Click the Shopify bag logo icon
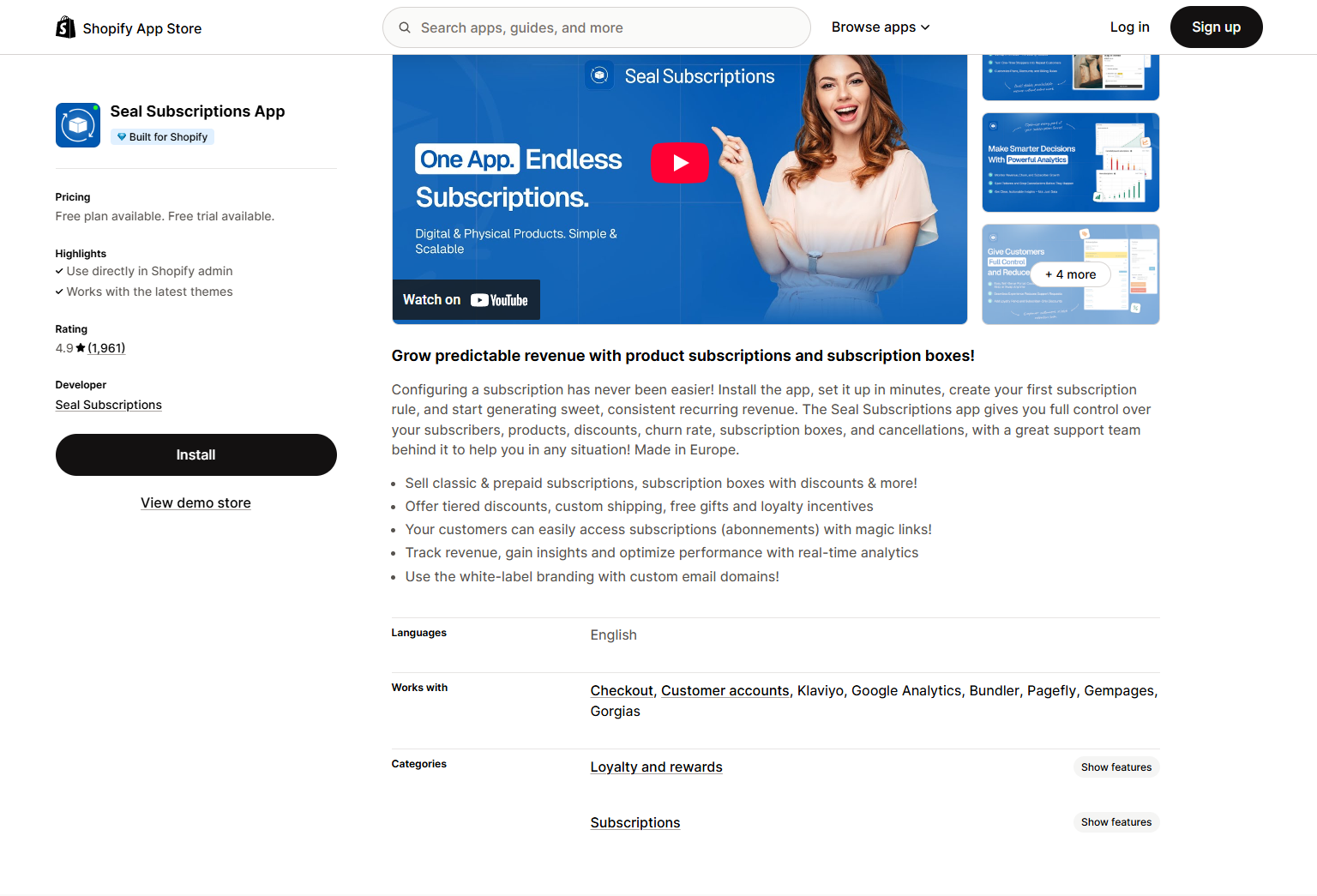This screenshot has width=1317, height=896. tap(65, 27)
